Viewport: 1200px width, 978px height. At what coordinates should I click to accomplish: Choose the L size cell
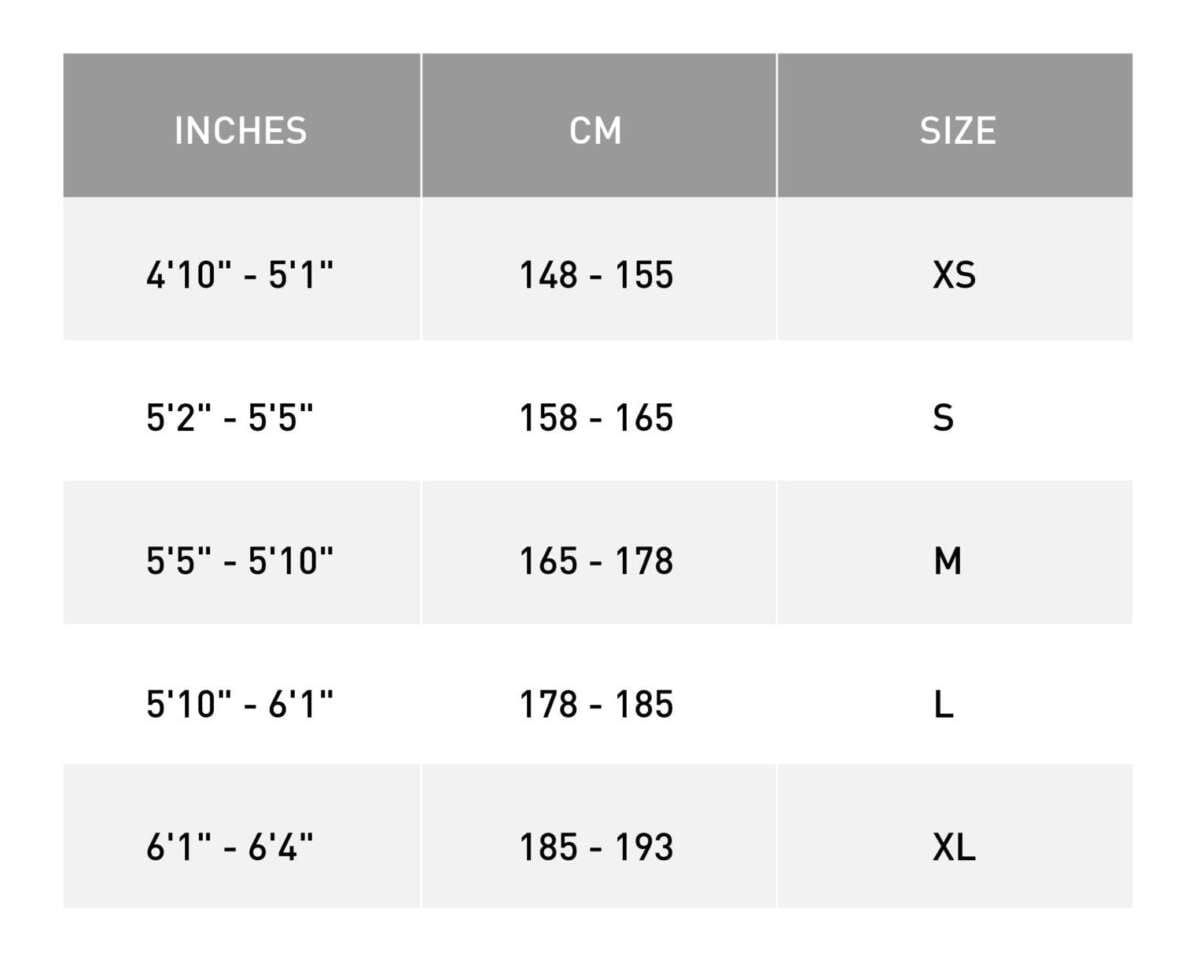943,705
